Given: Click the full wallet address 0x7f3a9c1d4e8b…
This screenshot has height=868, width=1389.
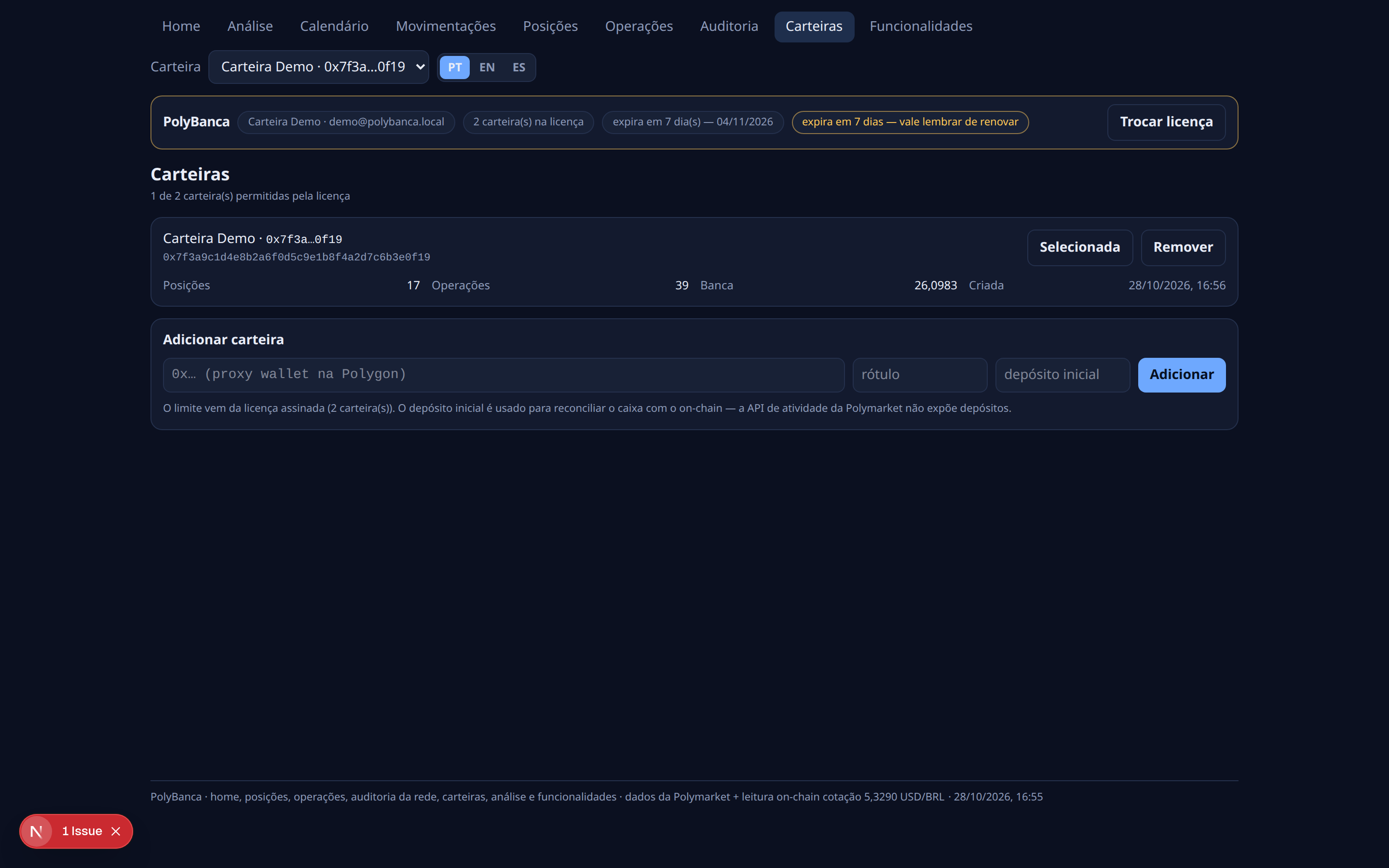Looking at the screenshot, I should click(296, 257).
